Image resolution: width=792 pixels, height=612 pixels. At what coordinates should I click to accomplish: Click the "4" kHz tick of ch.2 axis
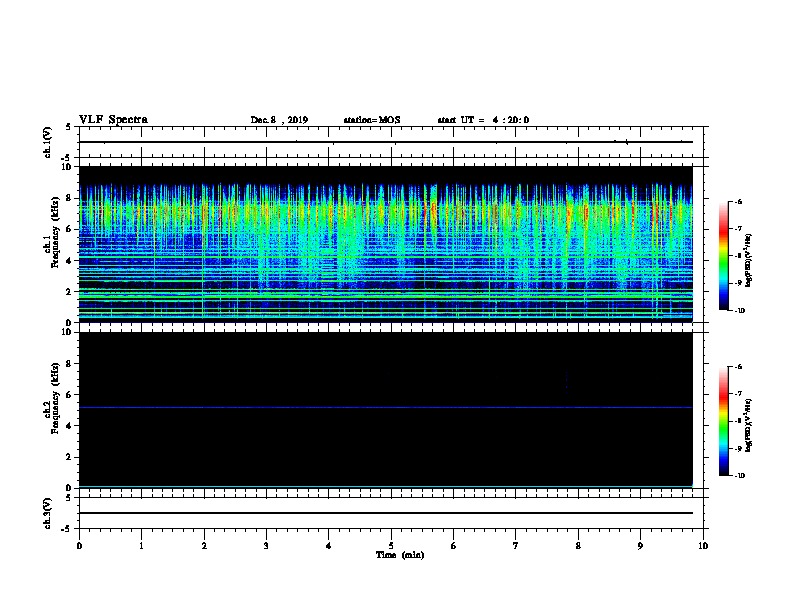click(69, 426)
